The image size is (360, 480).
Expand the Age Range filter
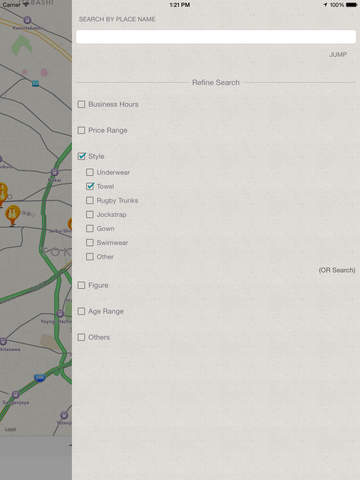tap(81, 311)
